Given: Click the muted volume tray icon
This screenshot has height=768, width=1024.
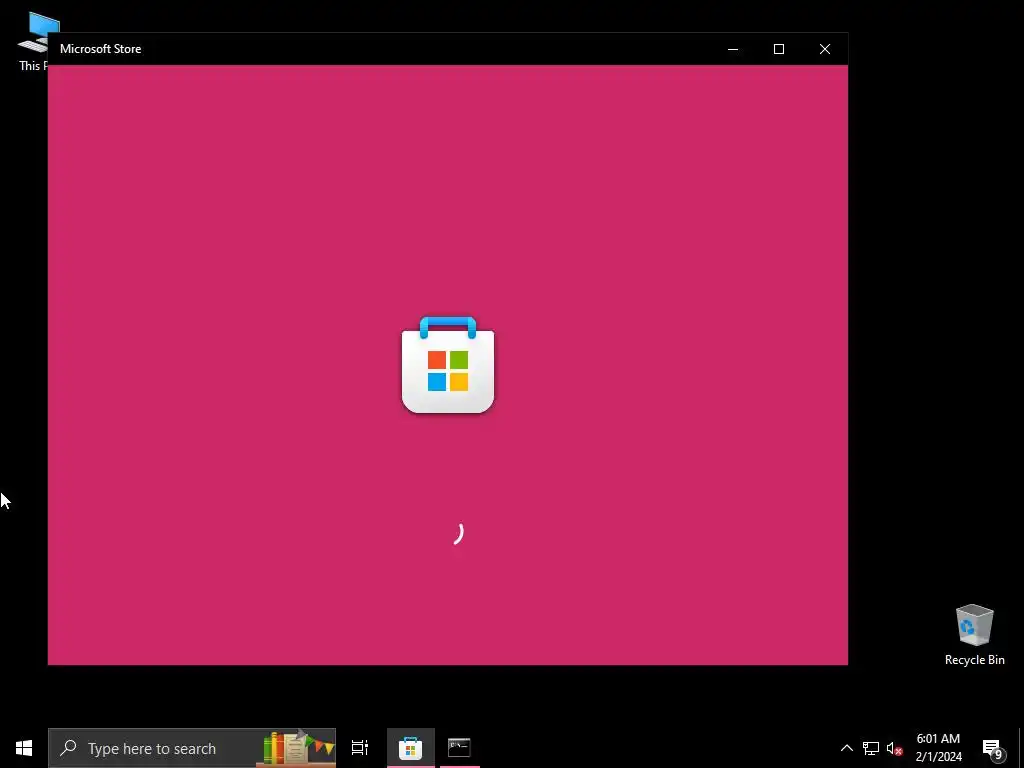Looking at the screenshot, I should (x=894, y=748).
